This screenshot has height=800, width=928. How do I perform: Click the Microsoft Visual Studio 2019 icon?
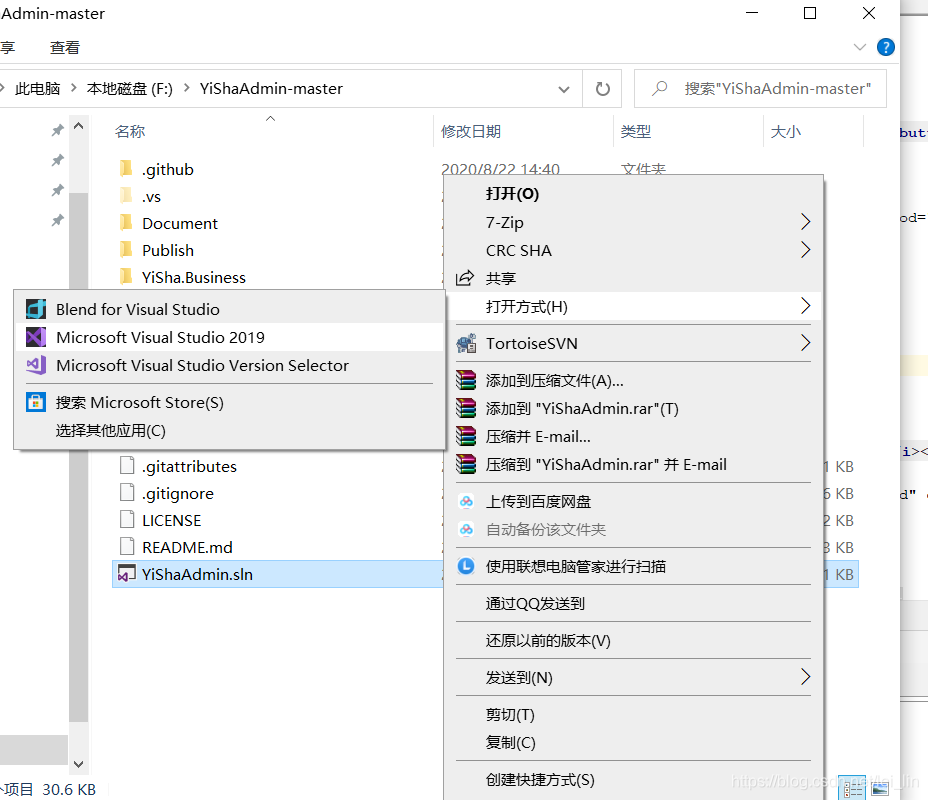(x=36, y=337)
